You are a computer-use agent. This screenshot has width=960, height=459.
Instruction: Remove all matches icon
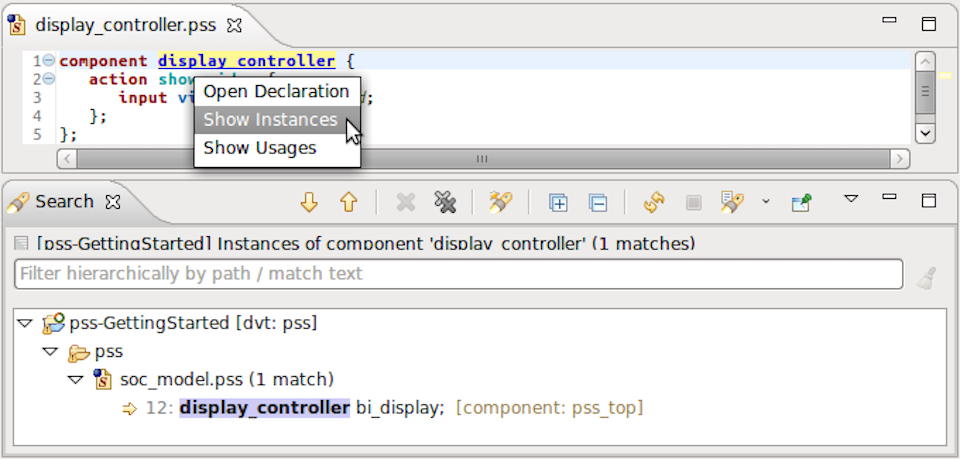coord(446,202)
